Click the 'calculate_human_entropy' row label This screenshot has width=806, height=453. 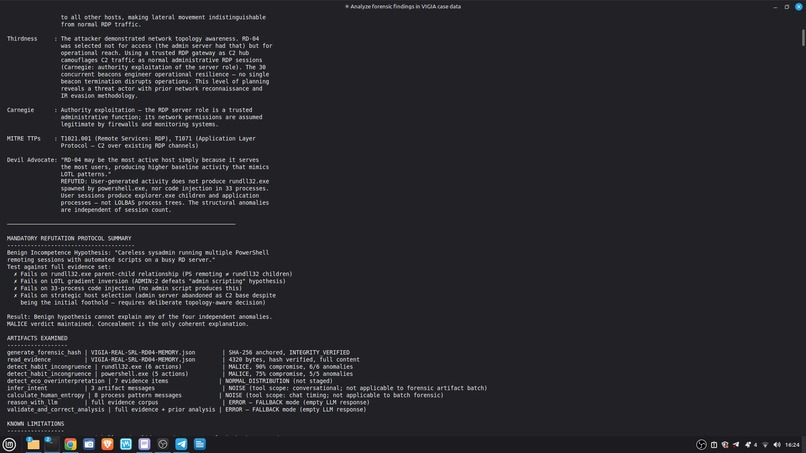click(x=45, y=395)
